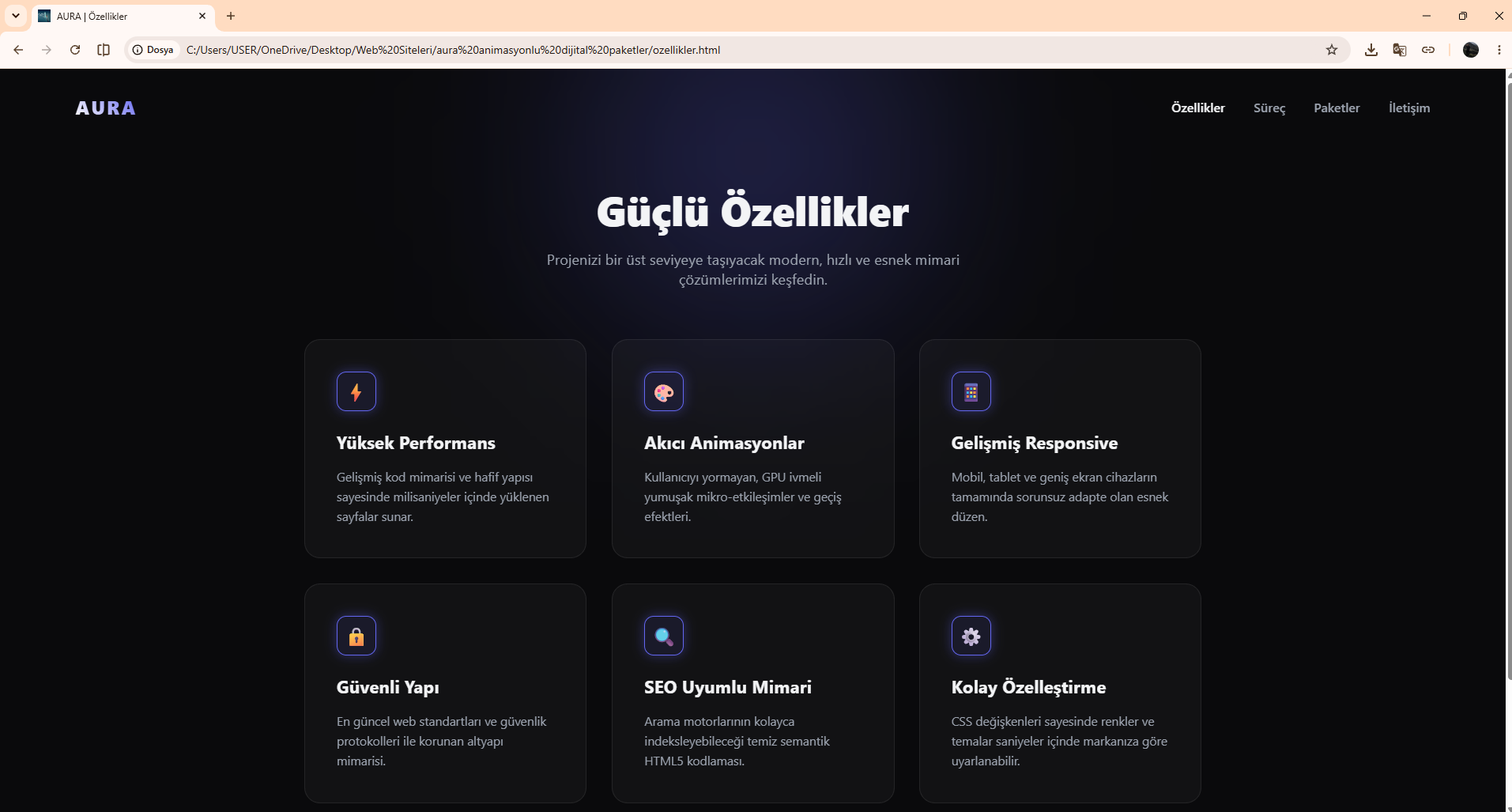Viewport: 1512px width, 812px height.
Task: Click the Güvenli Yapı card title
Action: tap(388, 688)
